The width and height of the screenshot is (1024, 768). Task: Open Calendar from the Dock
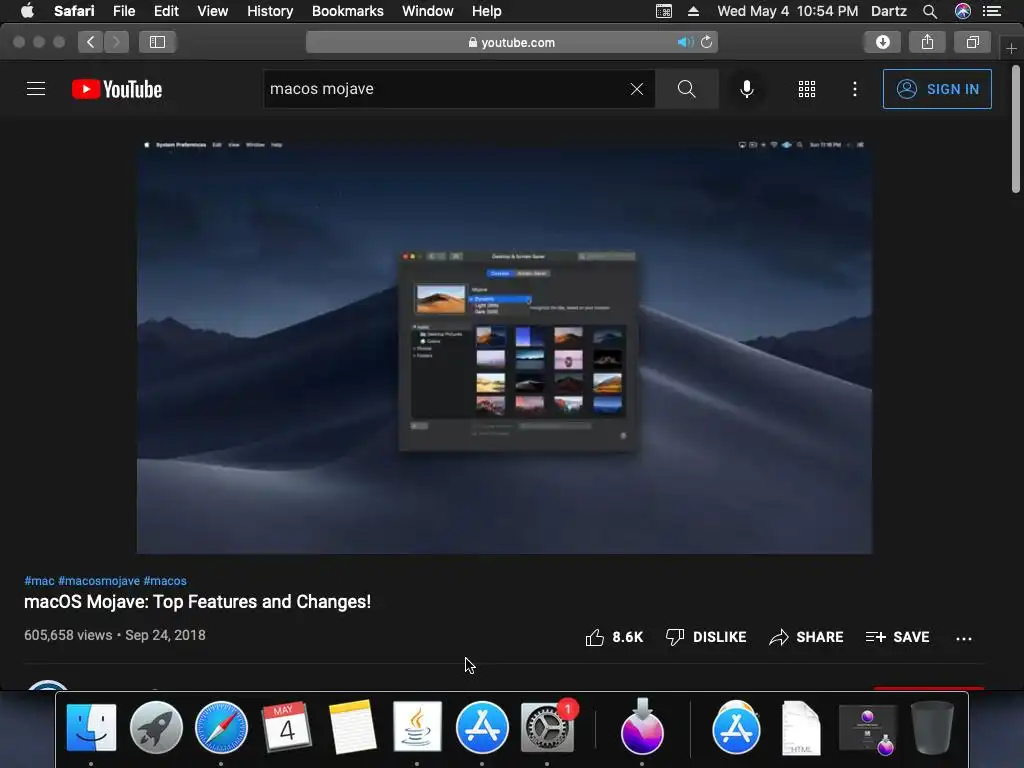(x=286, y=726)
